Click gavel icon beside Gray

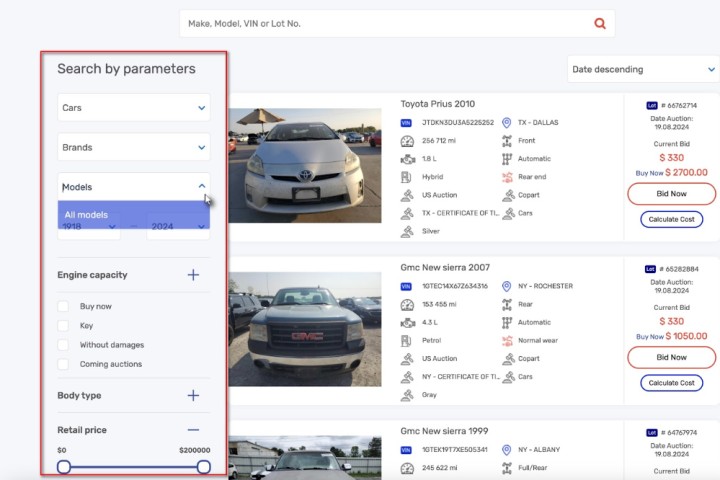407,395
